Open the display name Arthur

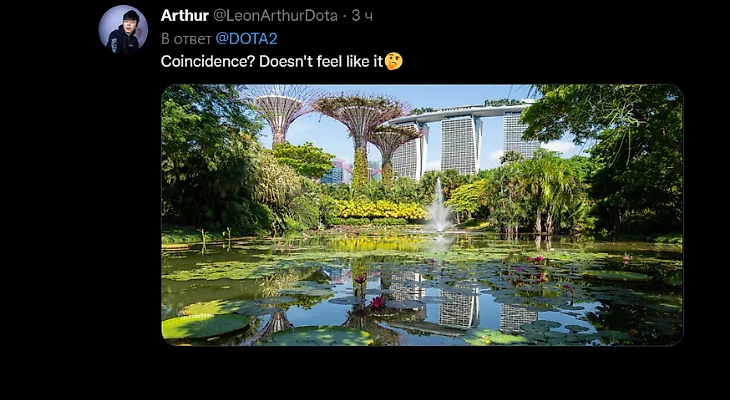(184, 15)
